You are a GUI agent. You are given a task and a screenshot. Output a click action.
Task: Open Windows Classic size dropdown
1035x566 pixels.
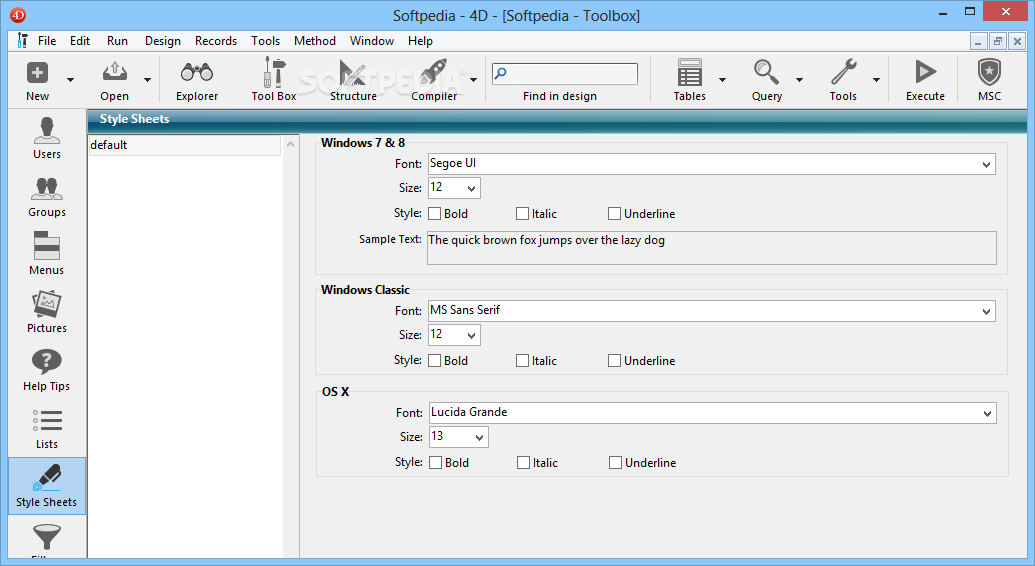coord(471,336)
